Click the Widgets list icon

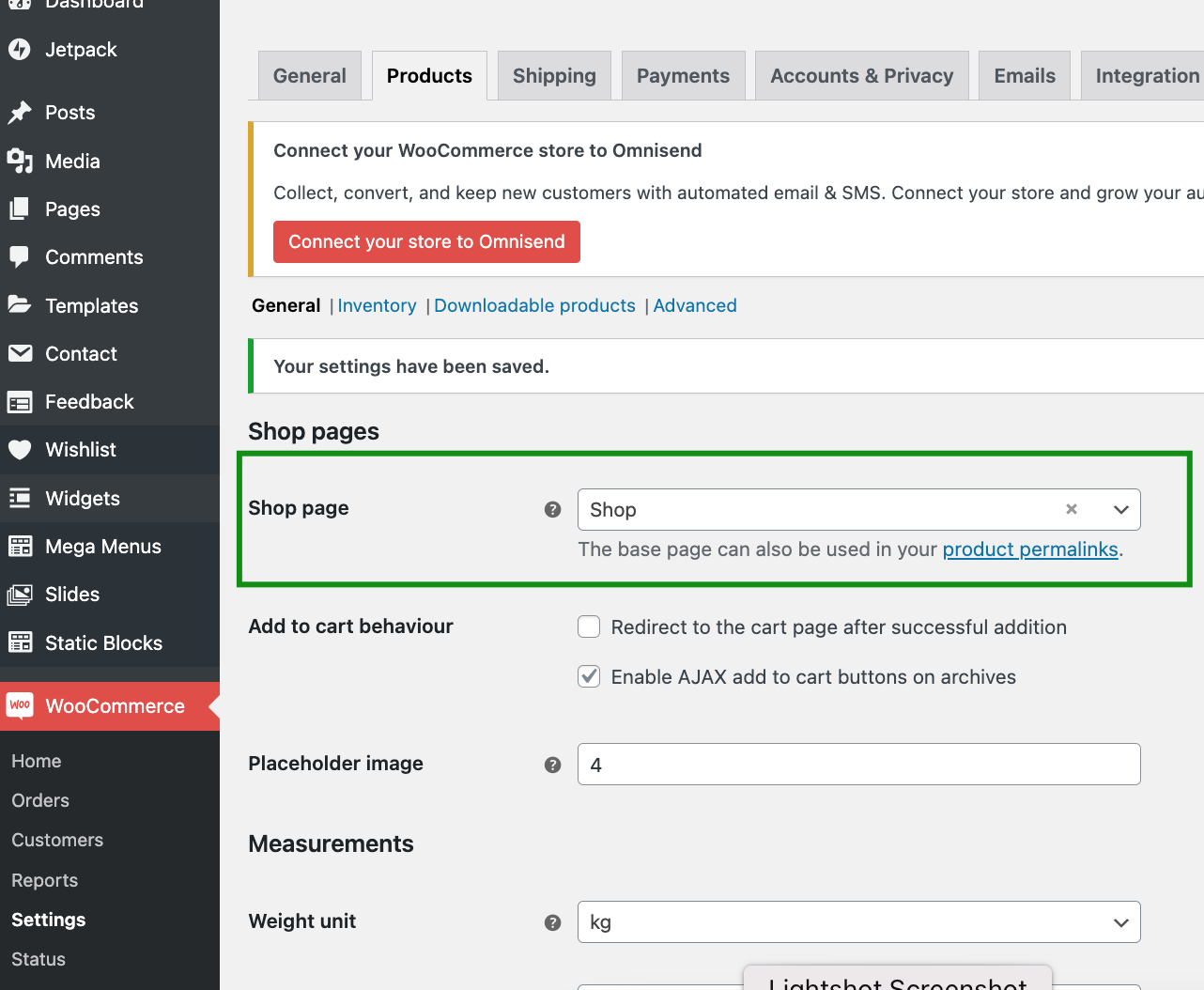20,498
